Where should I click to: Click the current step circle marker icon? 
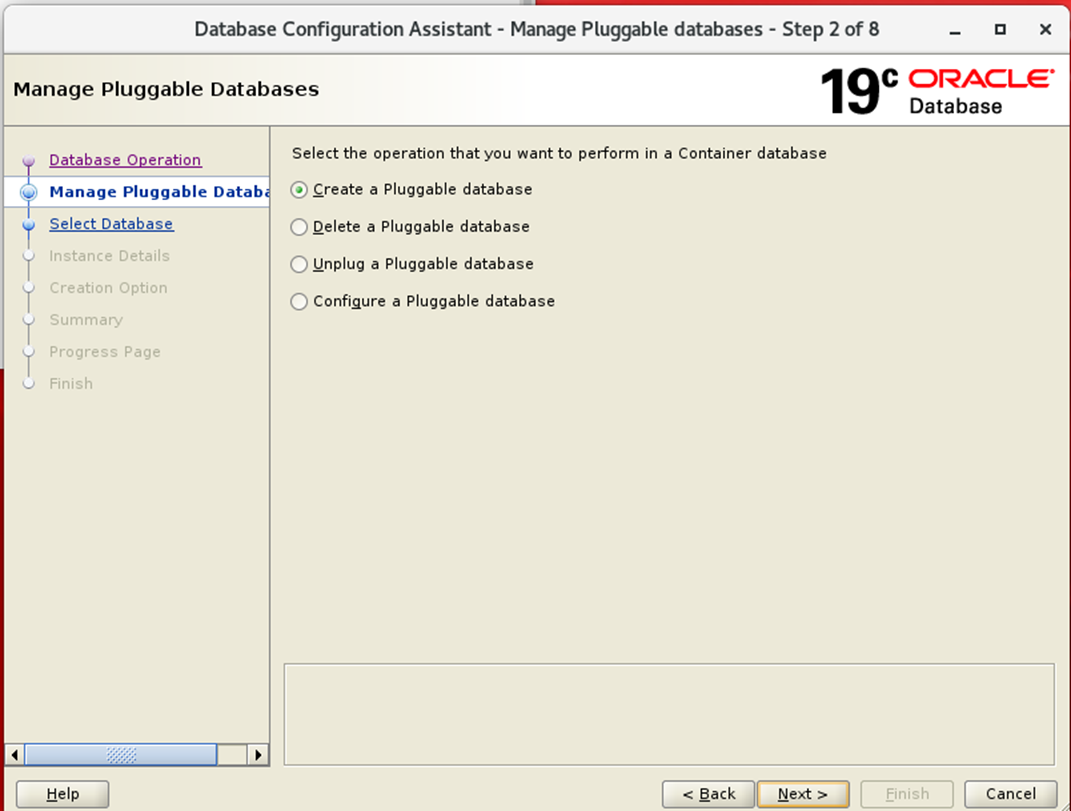pyautogui.click(x=29, y=193)
